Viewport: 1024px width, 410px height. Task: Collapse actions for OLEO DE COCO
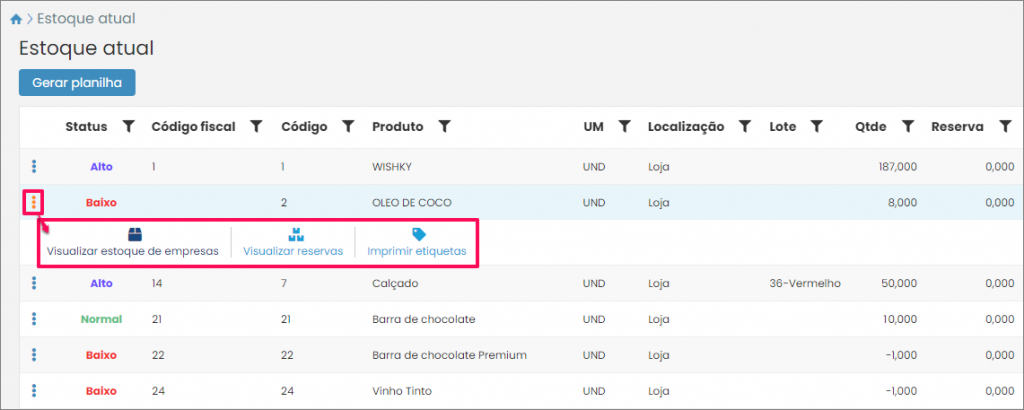pos(34,202)
